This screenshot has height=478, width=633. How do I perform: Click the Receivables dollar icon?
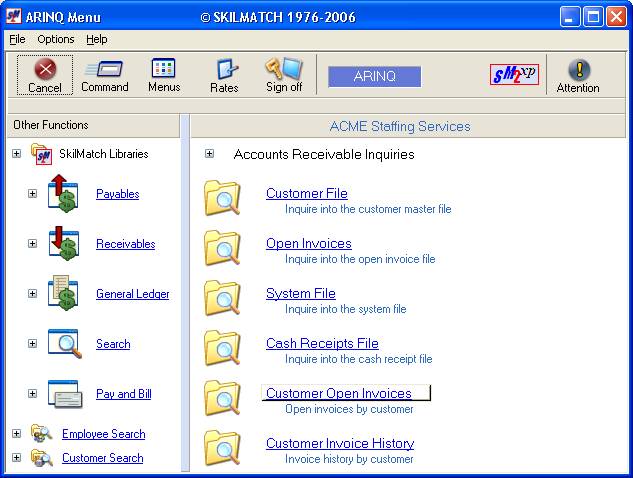(x=63, y=243)
